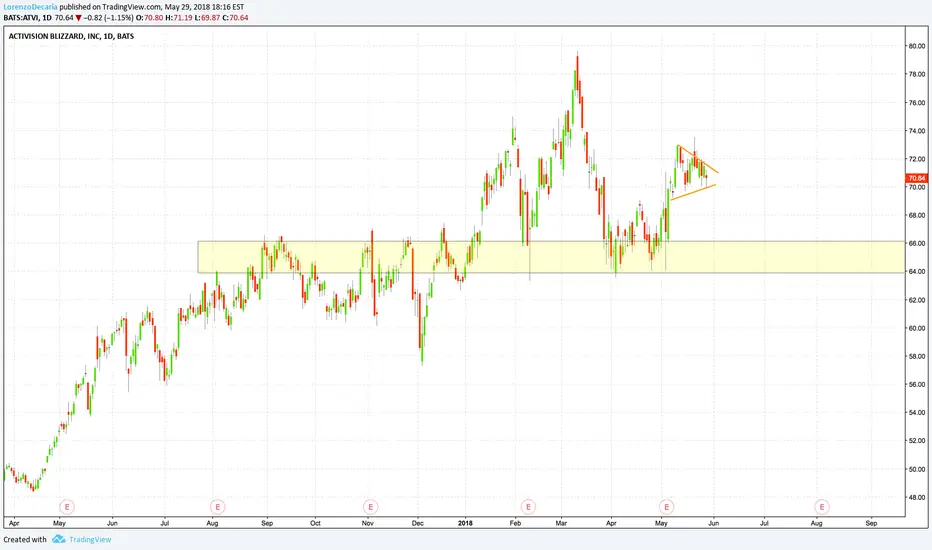
Task: Select the upper orange pennant trendline
Action: [x=698, y=159]
